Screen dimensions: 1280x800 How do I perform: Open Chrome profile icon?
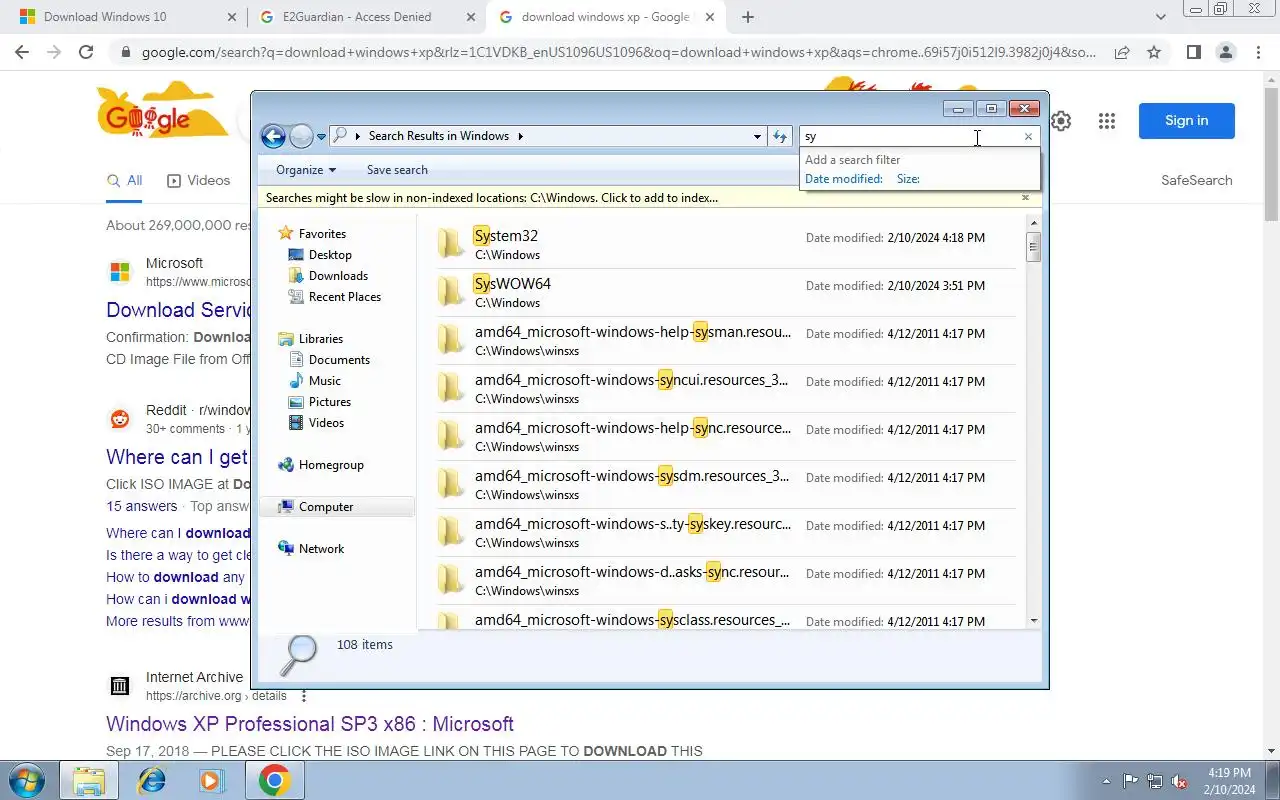coord(1225,52)
